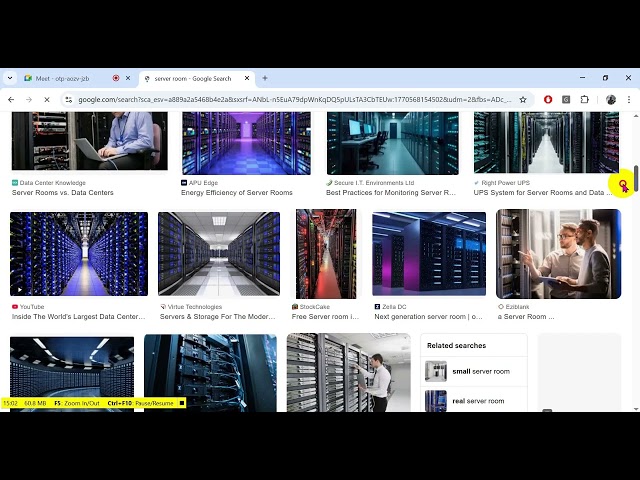Stop loading the page
The image size is (640, 480).
47,100
